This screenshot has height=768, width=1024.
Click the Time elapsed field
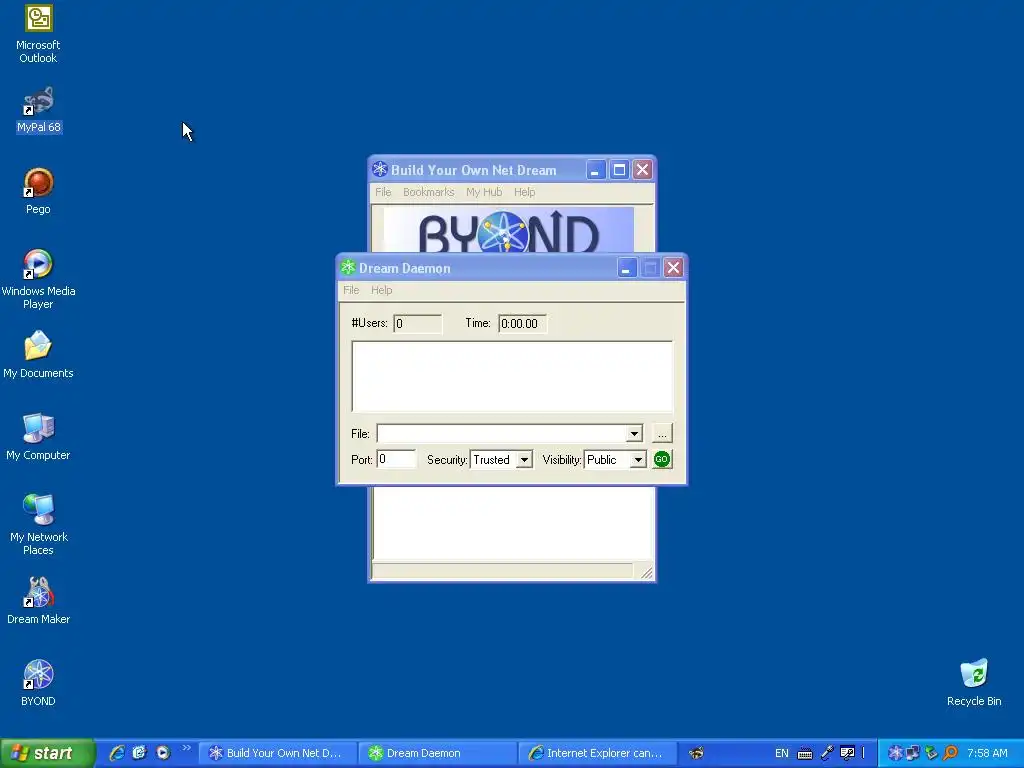522,324
